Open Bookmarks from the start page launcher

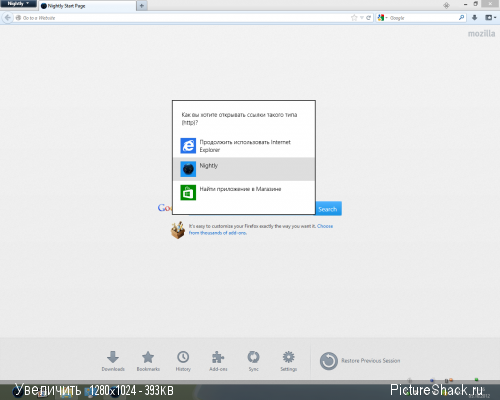[x=148, y=361]
